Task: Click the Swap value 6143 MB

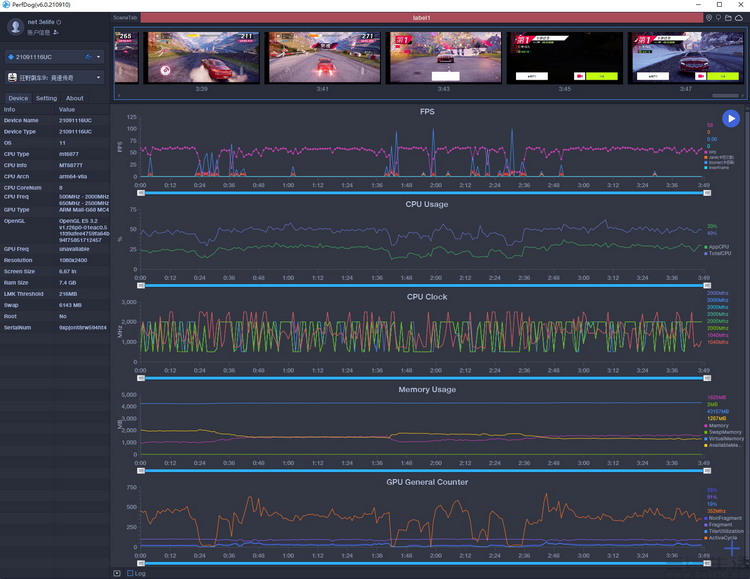Action: click(x=70, y=305)
